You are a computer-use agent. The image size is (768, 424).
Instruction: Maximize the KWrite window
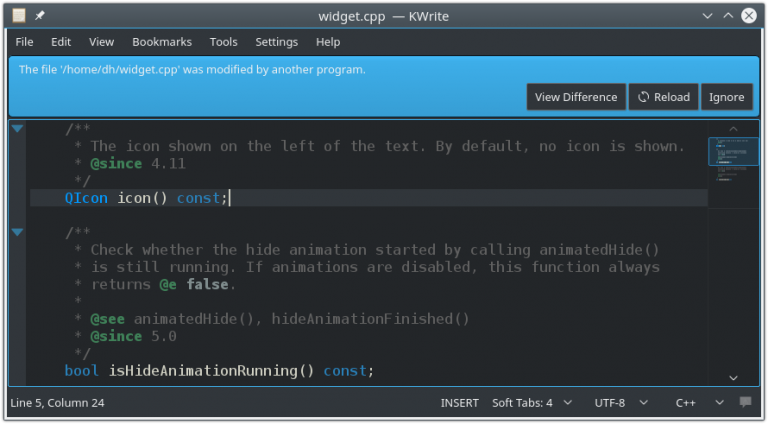point(728,16)
